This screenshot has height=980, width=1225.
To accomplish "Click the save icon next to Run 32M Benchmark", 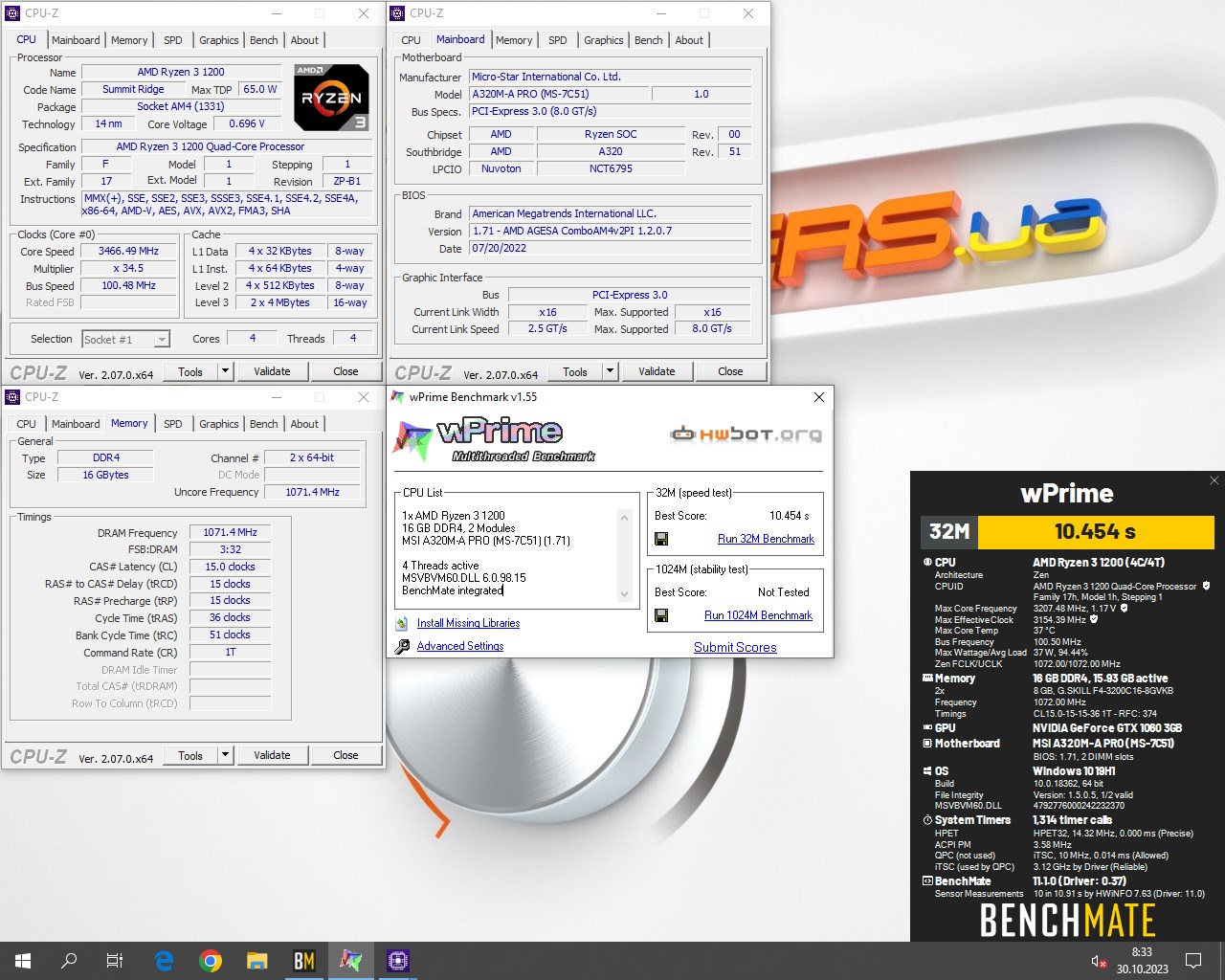I will click(x=661, y=539).
